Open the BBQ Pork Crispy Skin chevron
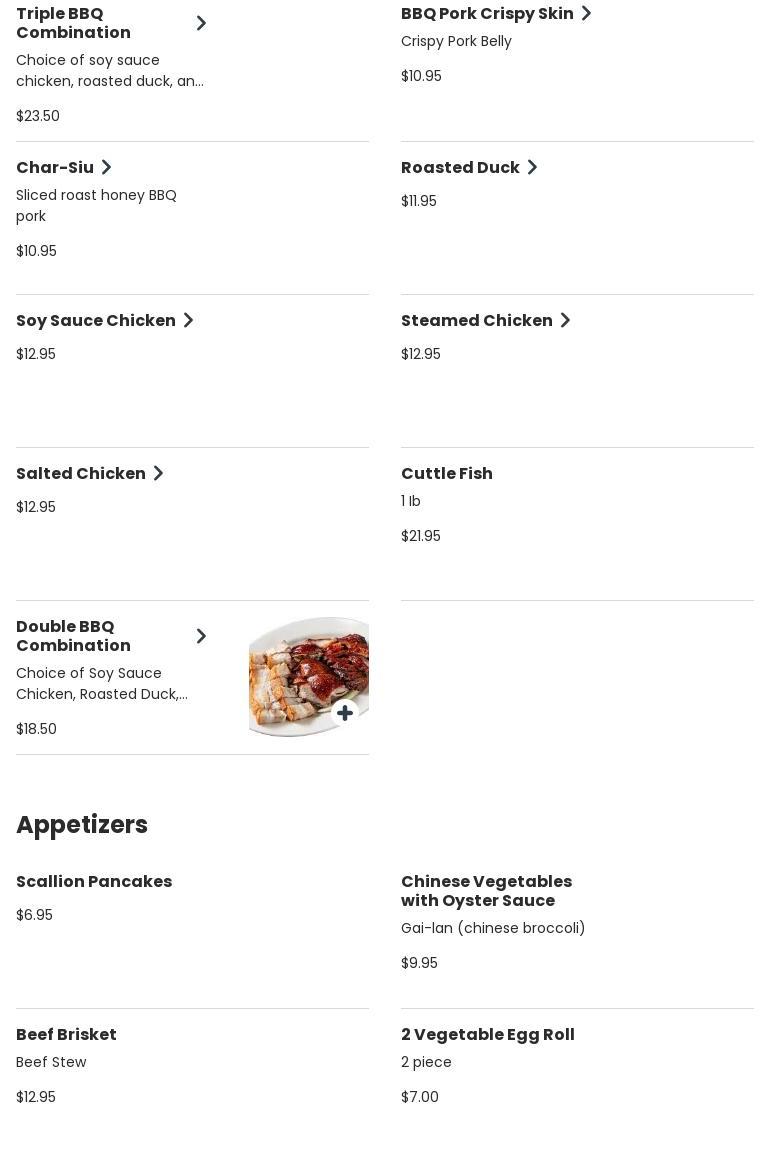 point(587,13)
